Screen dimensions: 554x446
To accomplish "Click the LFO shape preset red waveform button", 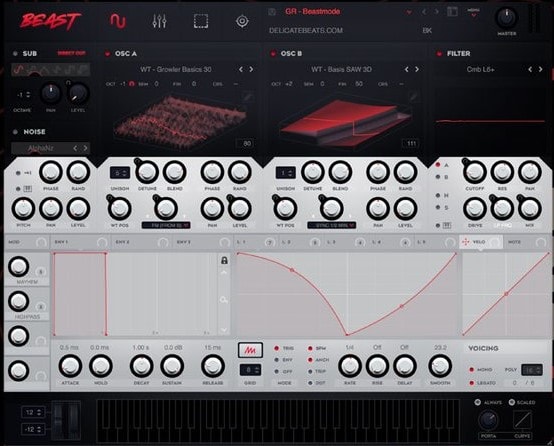I will 250,350.
